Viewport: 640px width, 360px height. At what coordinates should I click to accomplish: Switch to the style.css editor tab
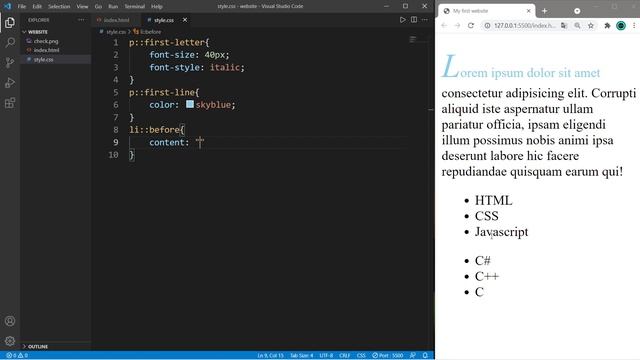pyautogui.click(x=164, y=20)
